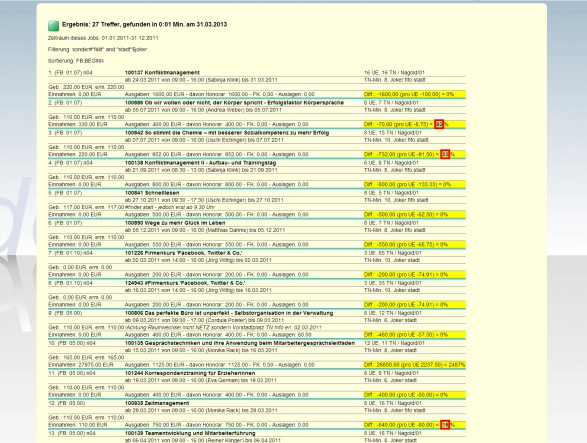Screen dimensions: 587x443
Task: Open '101226 Firmenkurs Facebook, Twitter & Co.'
Action: pyautogui.click(x=183, y=253)
